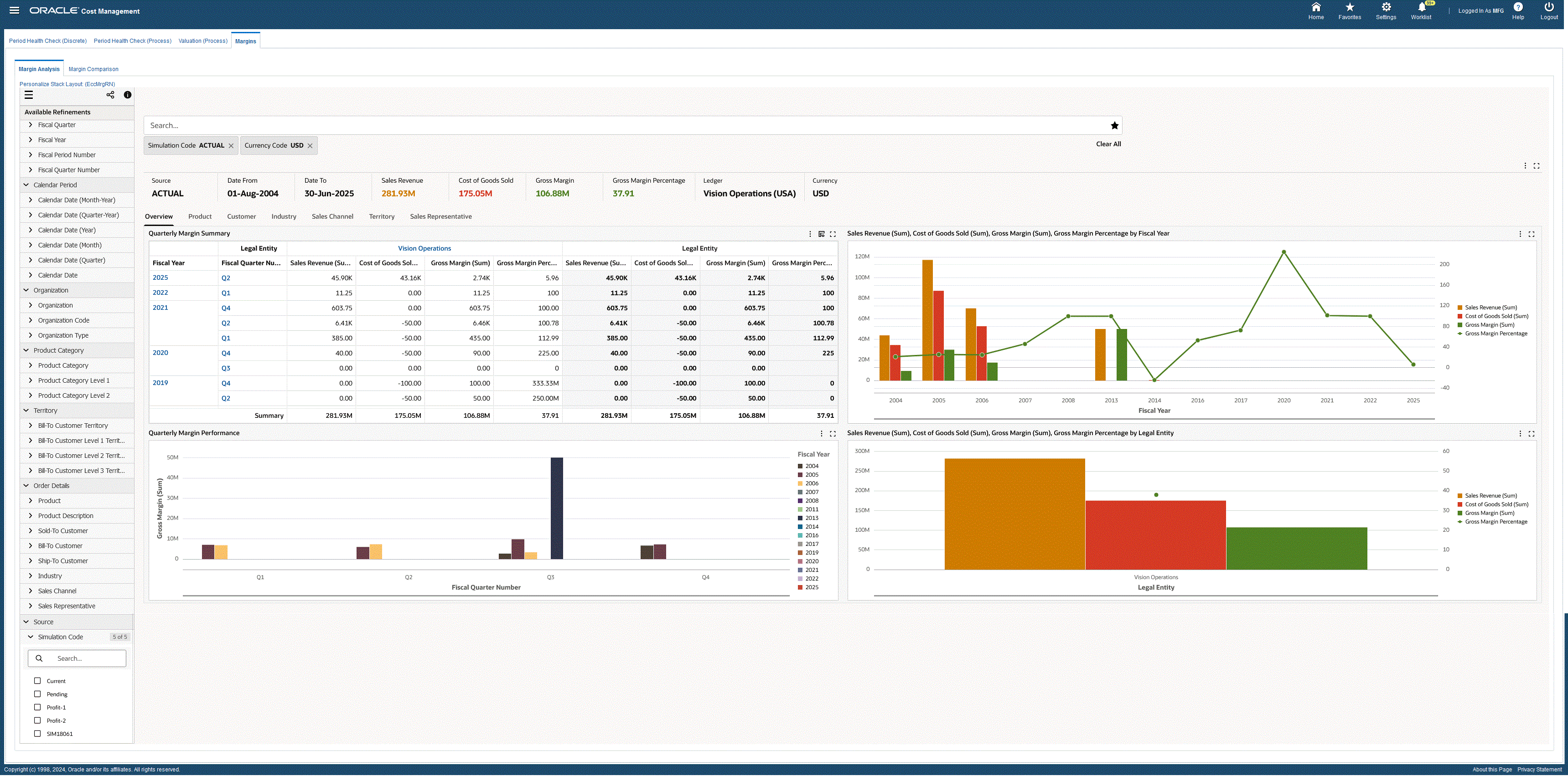Click the star icon in search bar
The width and height of the screenshot is (1568, 776).
[1114, 125]
